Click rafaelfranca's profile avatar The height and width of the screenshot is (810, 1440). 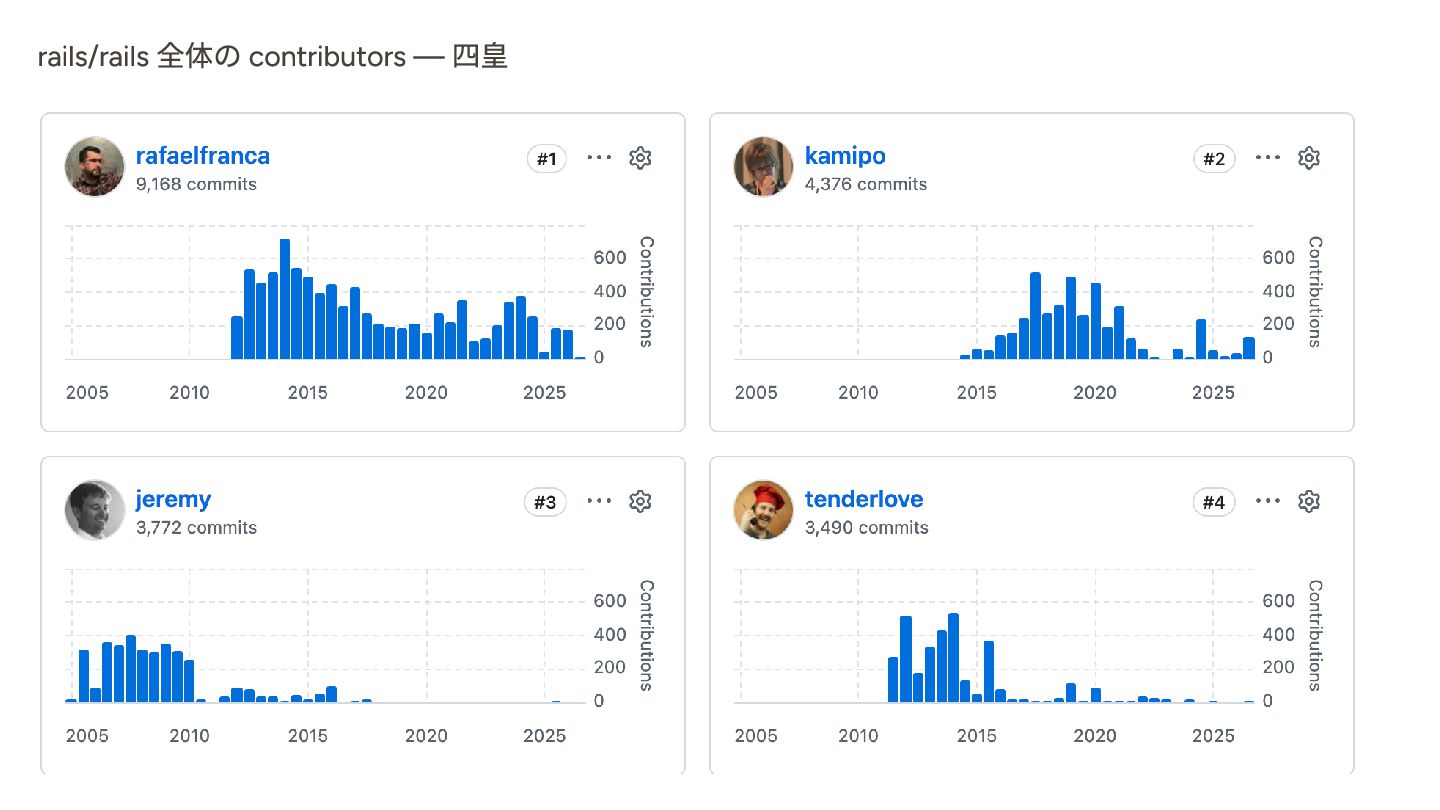click(95, 167)
